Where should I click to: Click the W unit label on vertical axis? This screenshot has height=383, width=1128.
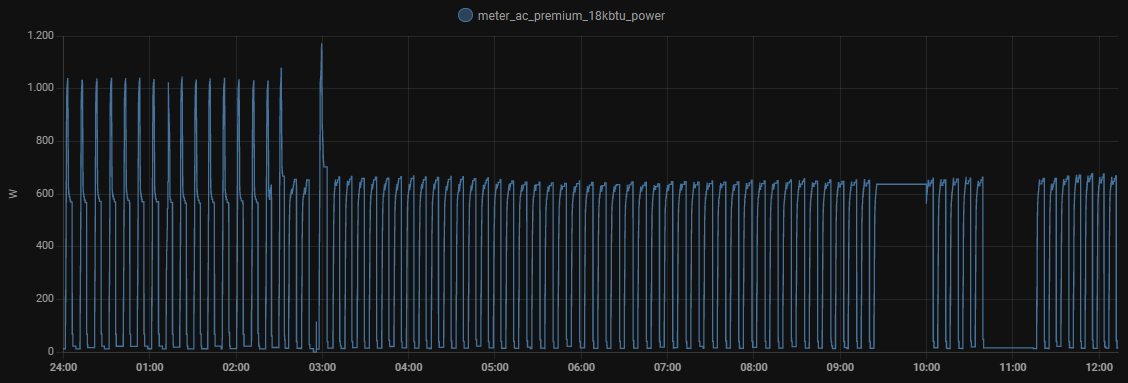(12, 194)
